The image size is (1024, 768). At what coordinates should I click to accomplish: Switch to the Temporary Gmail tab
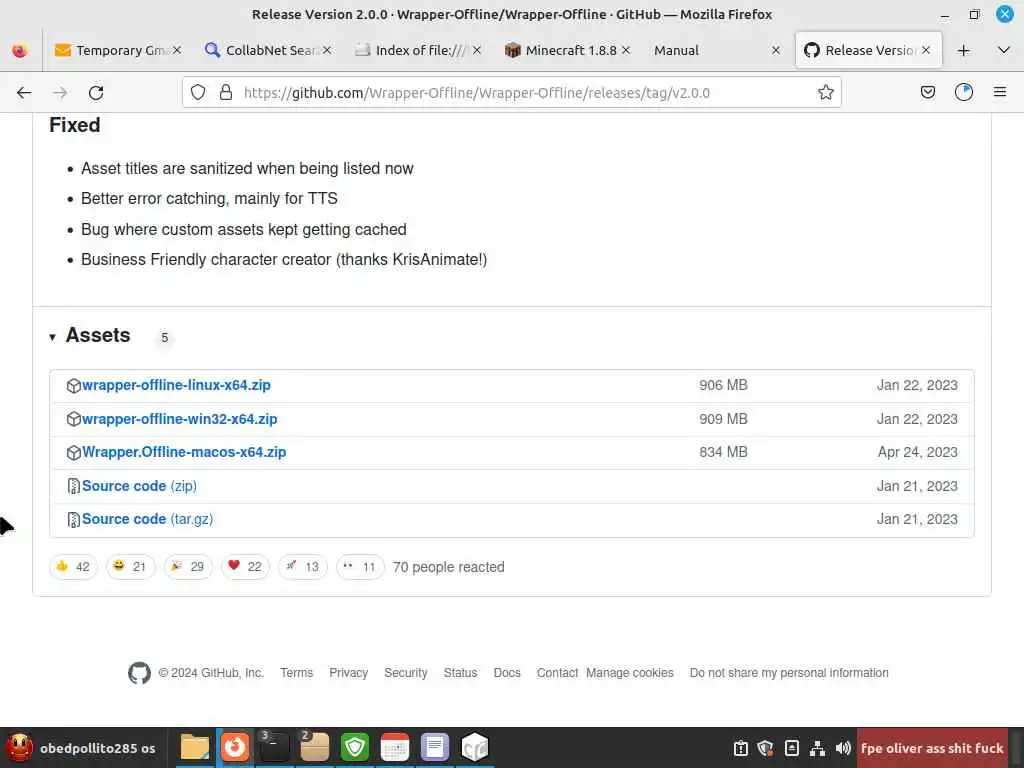pos(118,50)
